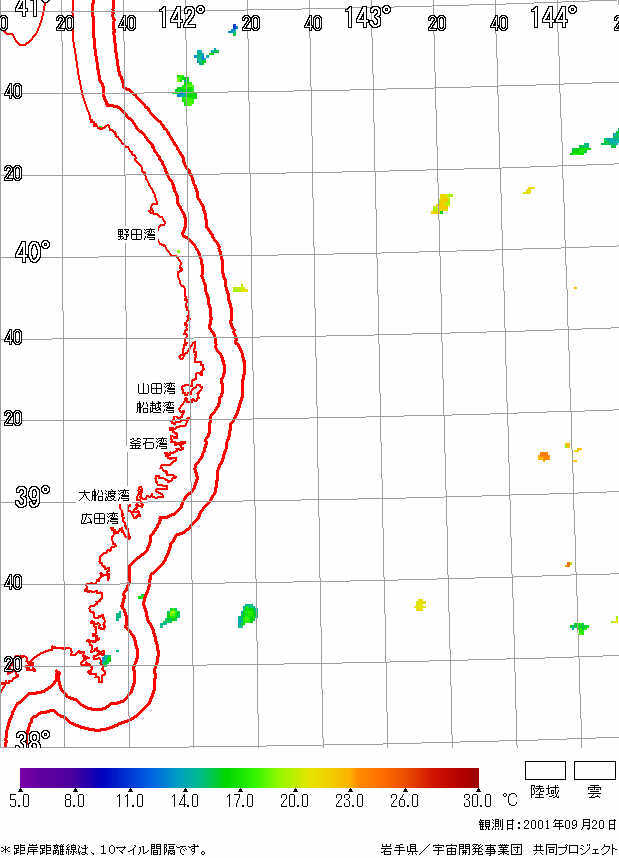Click the 雲 cloud legend box
Screen dimensions: 619x858
point(594,770)
